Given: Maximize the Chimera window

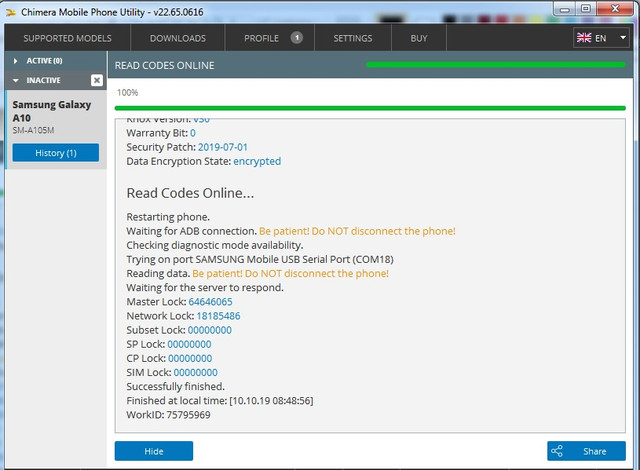Looking at the screenshot, I should point(586,9).
